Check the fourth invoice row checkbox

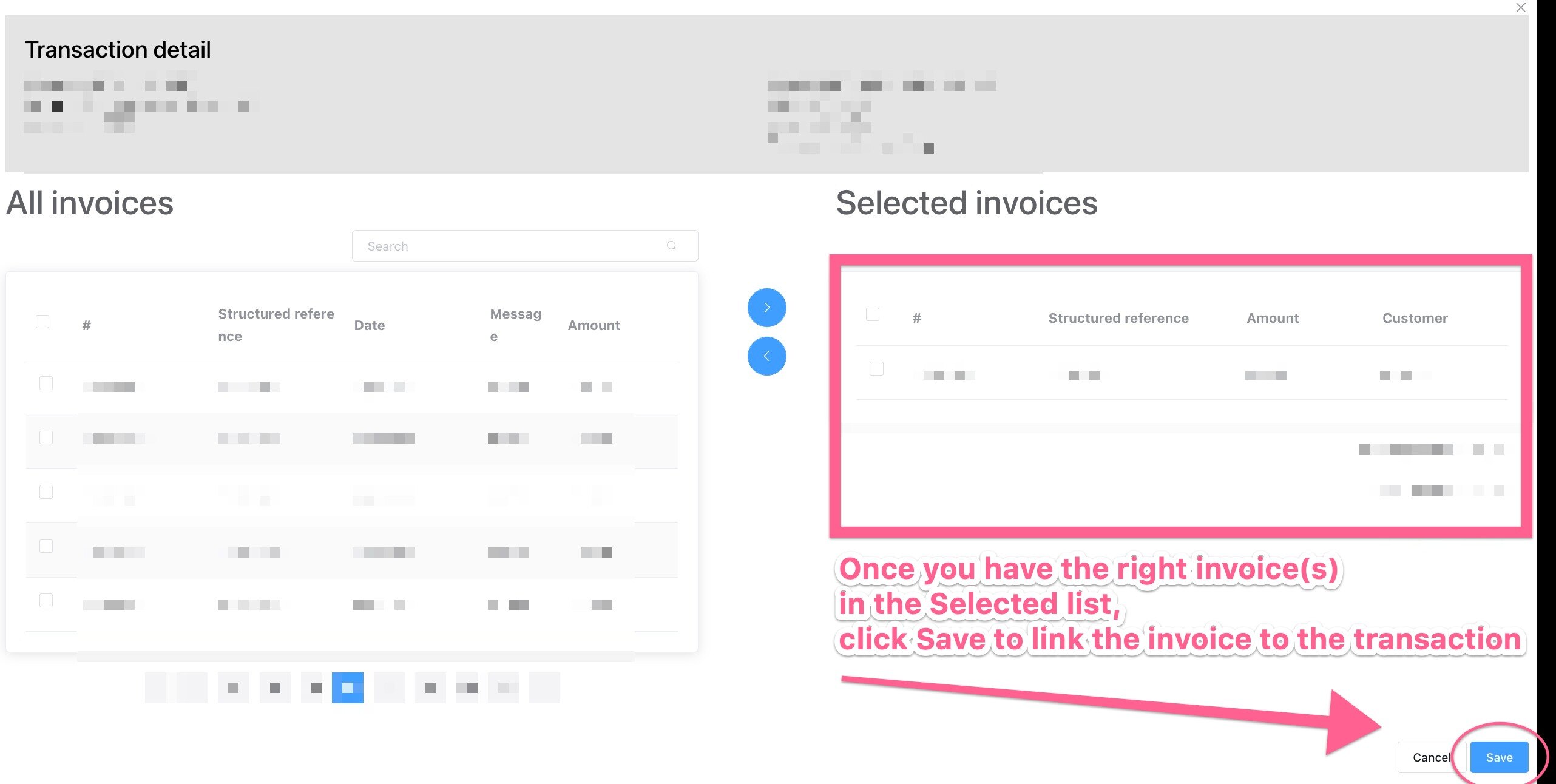pos(45,546)
